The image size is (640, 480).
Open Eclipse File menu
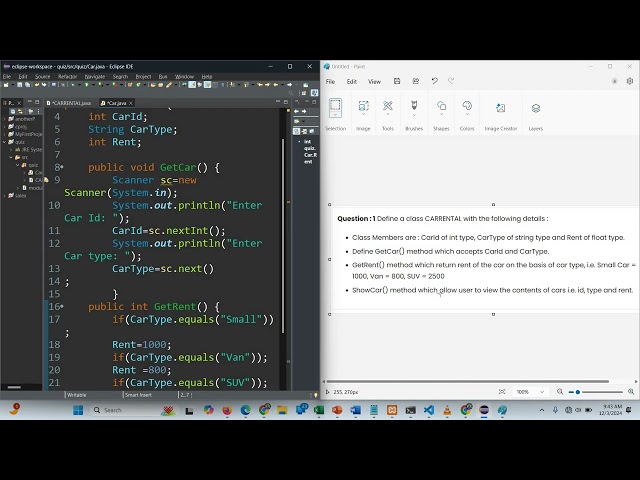pyautogui.click(x=7, y=76)
